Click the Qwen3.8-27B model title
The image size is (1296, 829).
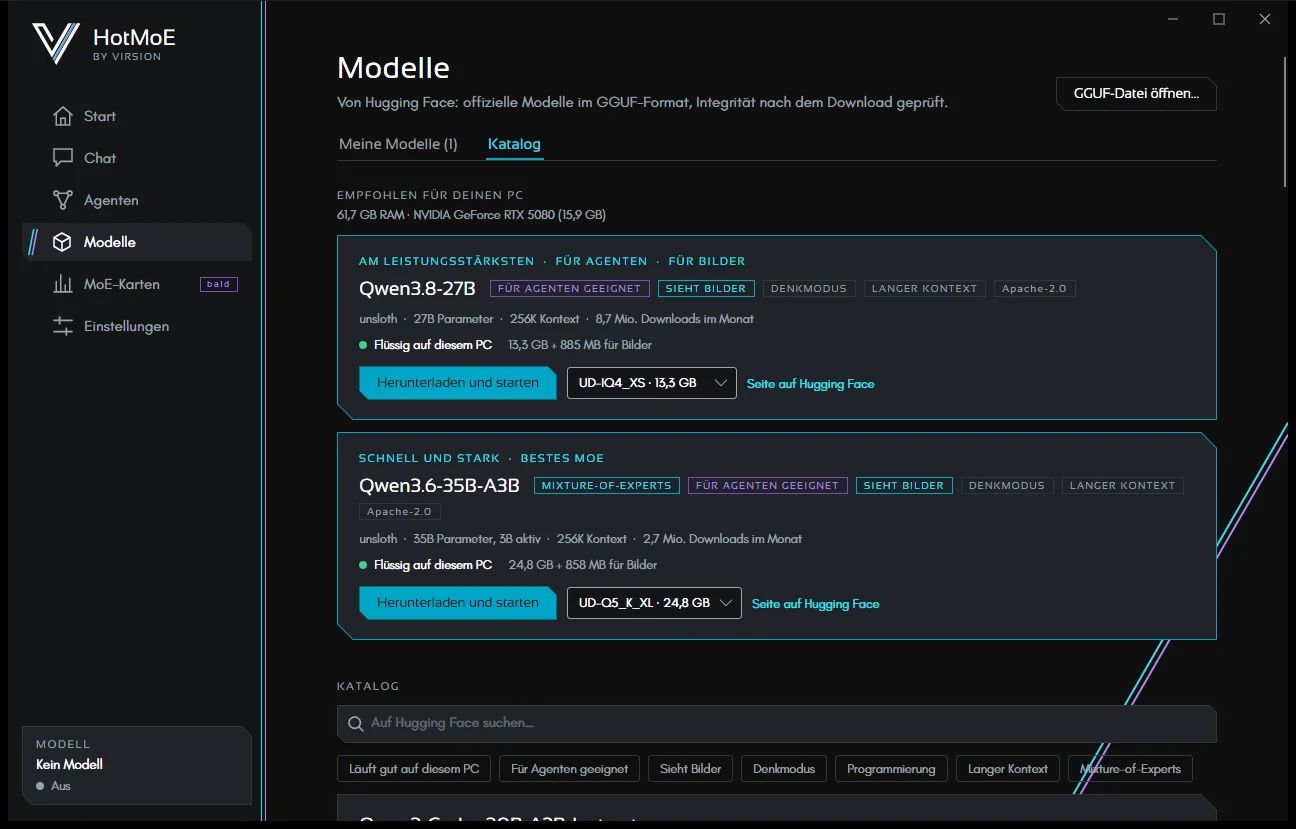point(417,288)
